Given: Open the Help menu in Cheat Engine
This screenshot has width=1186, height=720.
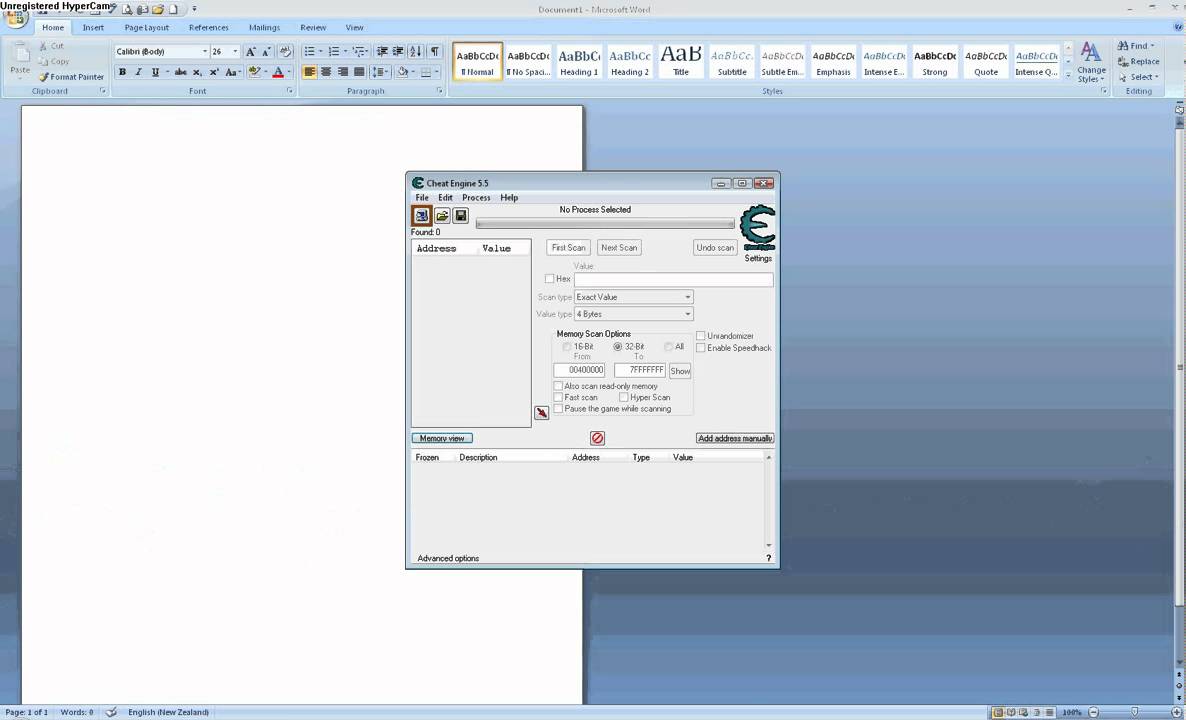Looking at the screenshot, I should 509,197.
